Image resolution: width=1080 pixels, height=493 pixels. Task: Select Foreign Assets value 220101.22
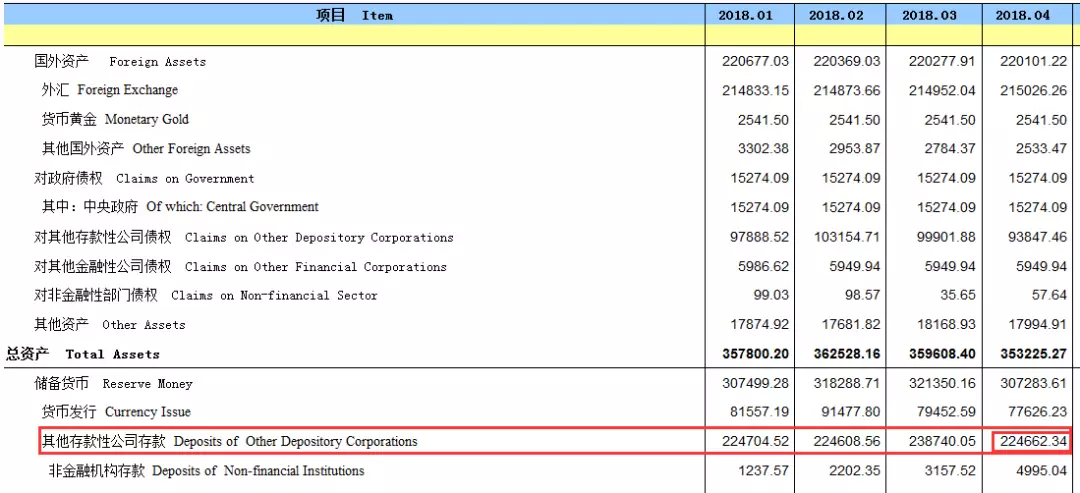coord(1034,61)
